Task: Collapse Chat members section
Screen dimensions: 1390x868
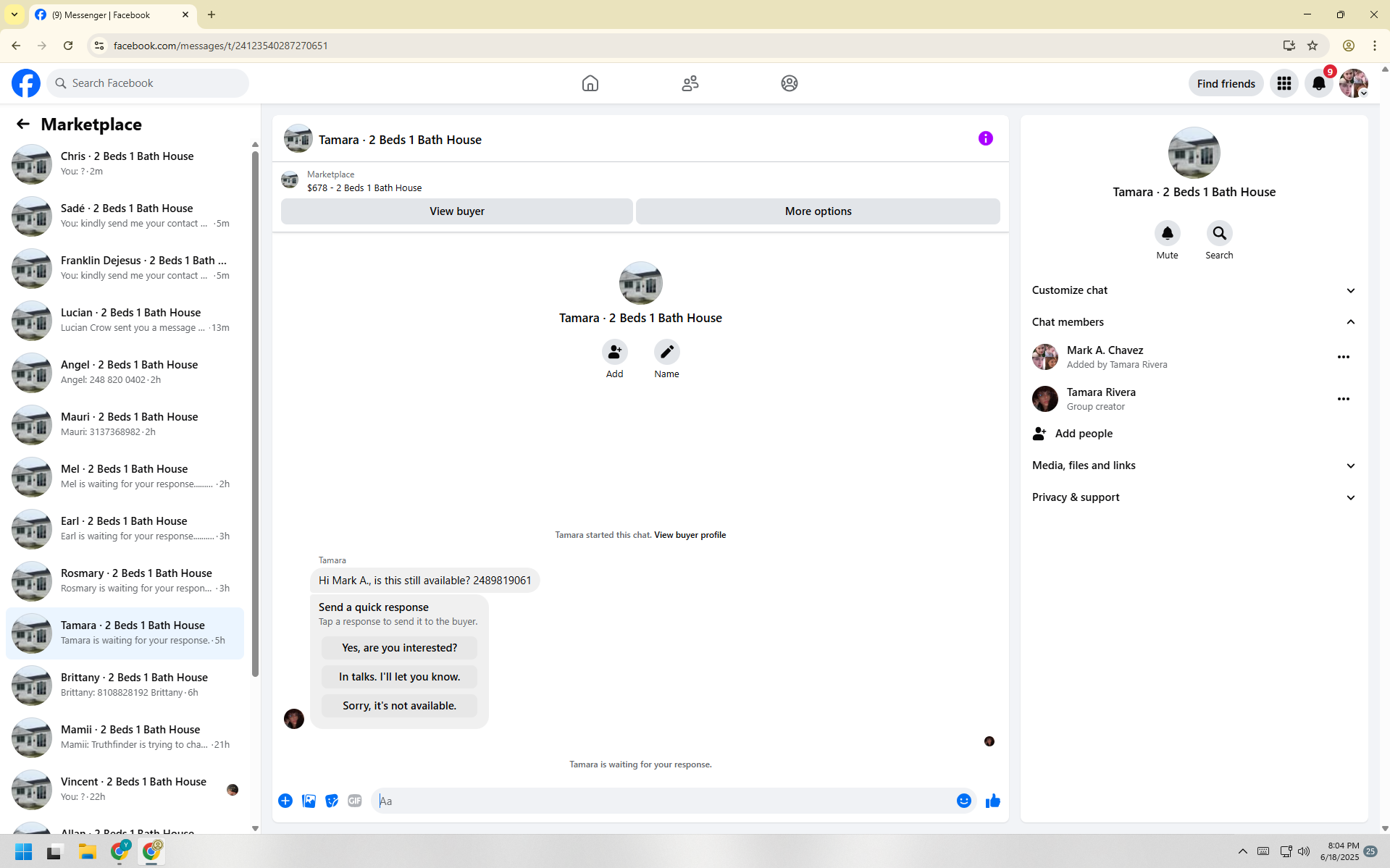Action: click(1194, 322)
